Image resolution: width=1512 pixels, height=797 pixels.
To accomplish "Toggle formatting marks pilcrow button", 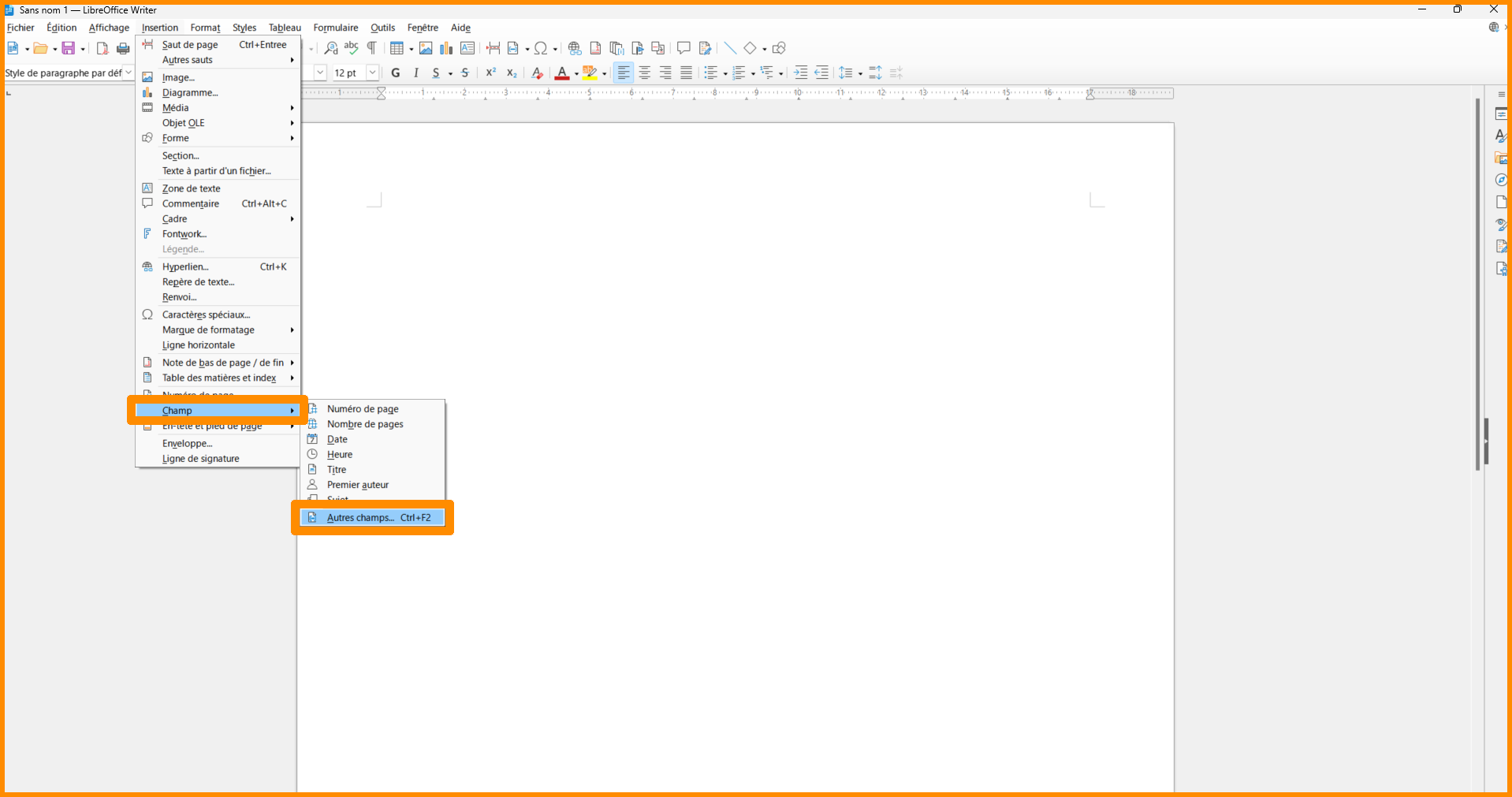I will point(371,49).
